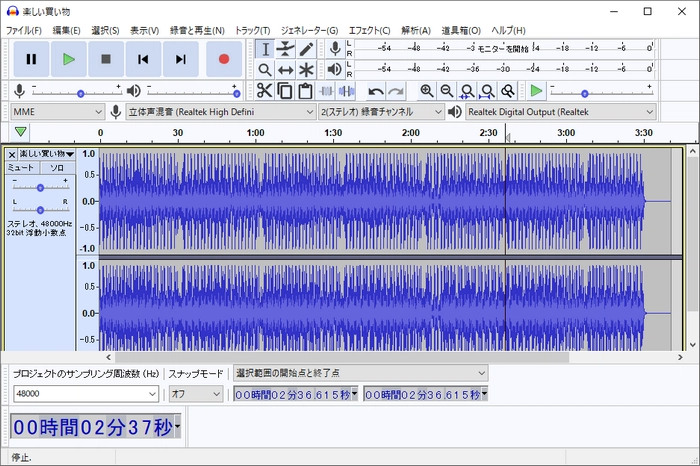Click the red Record button

click(224, 60)
